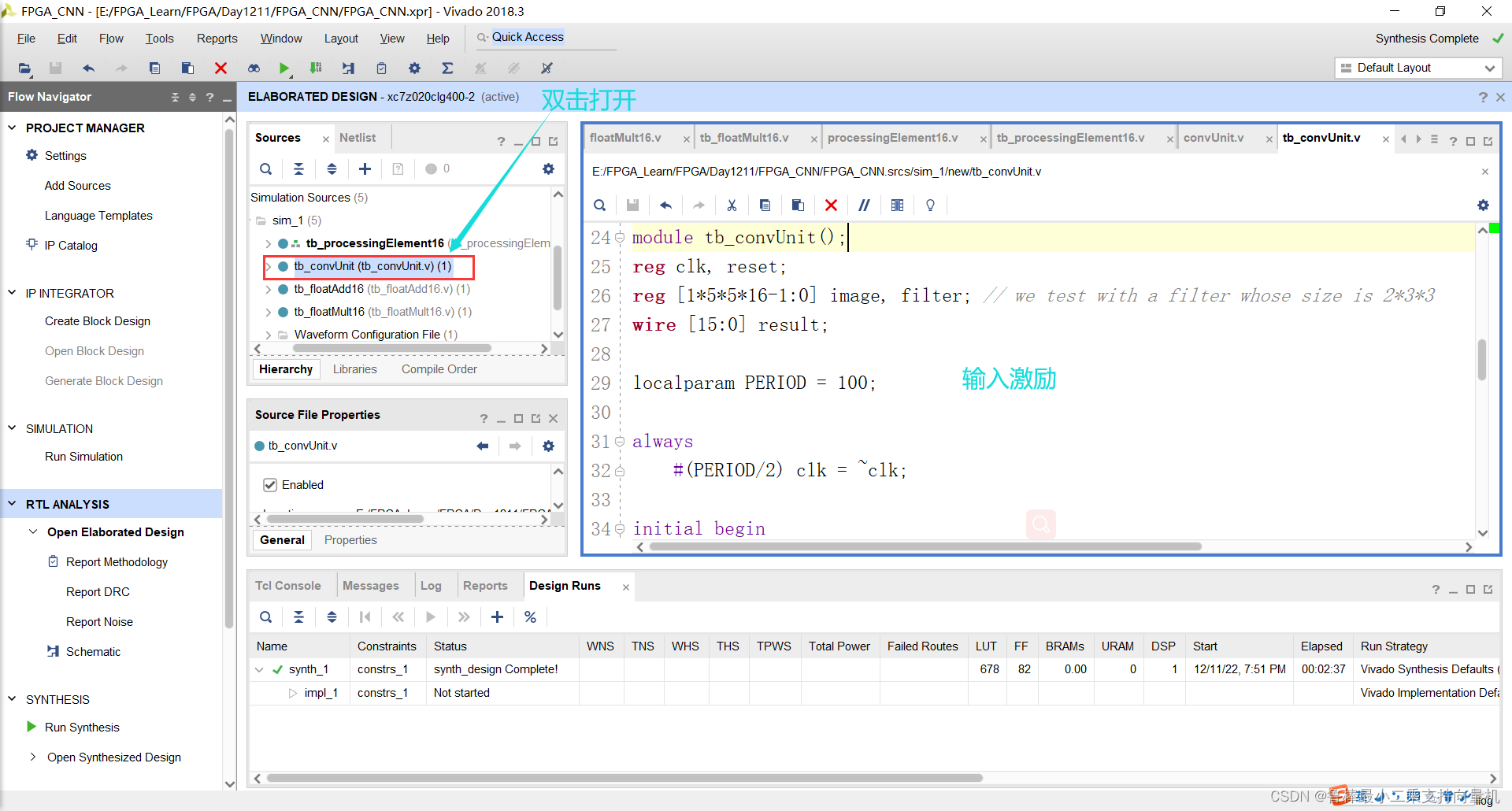Collapse Open Elaborated Design group
Screen dimensions: 1512x811
click(x=33, y=532)
